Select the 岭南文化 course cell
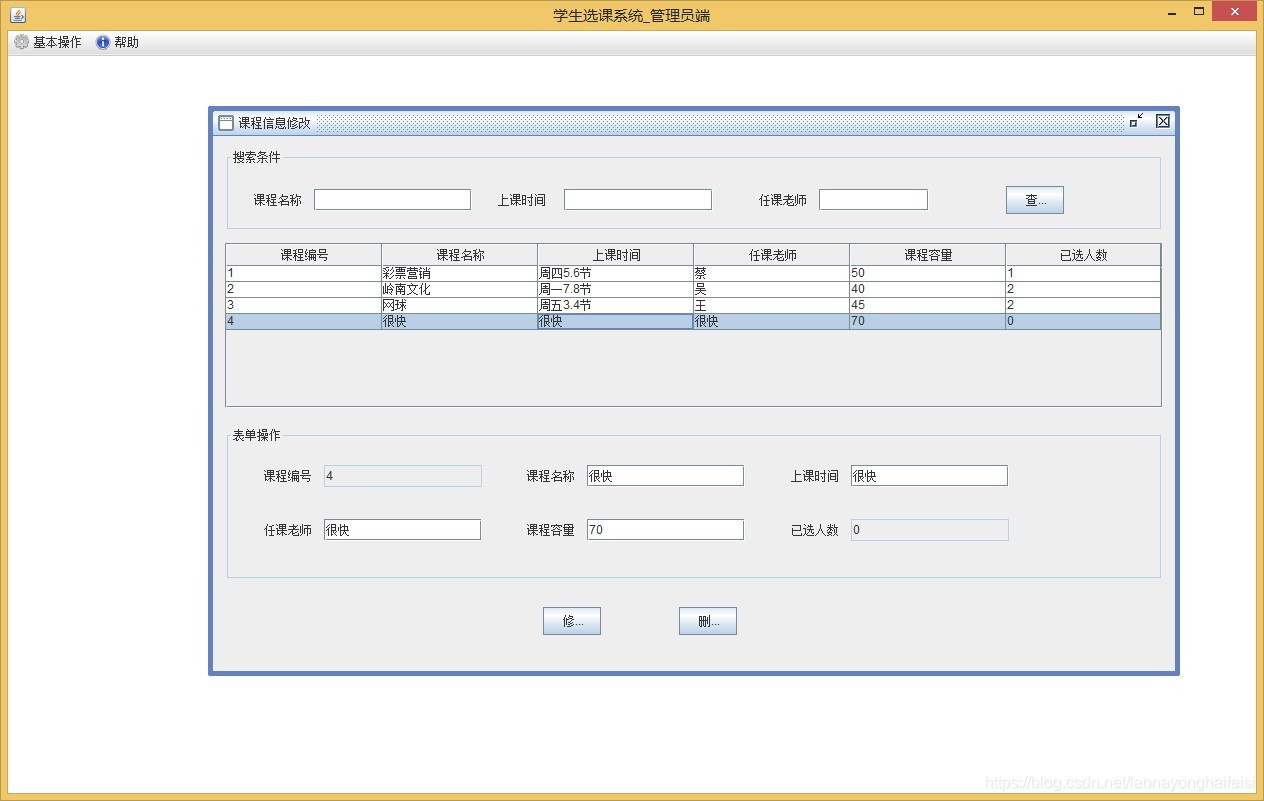The width and height of the screenshot is (1264, 801). 460,289
